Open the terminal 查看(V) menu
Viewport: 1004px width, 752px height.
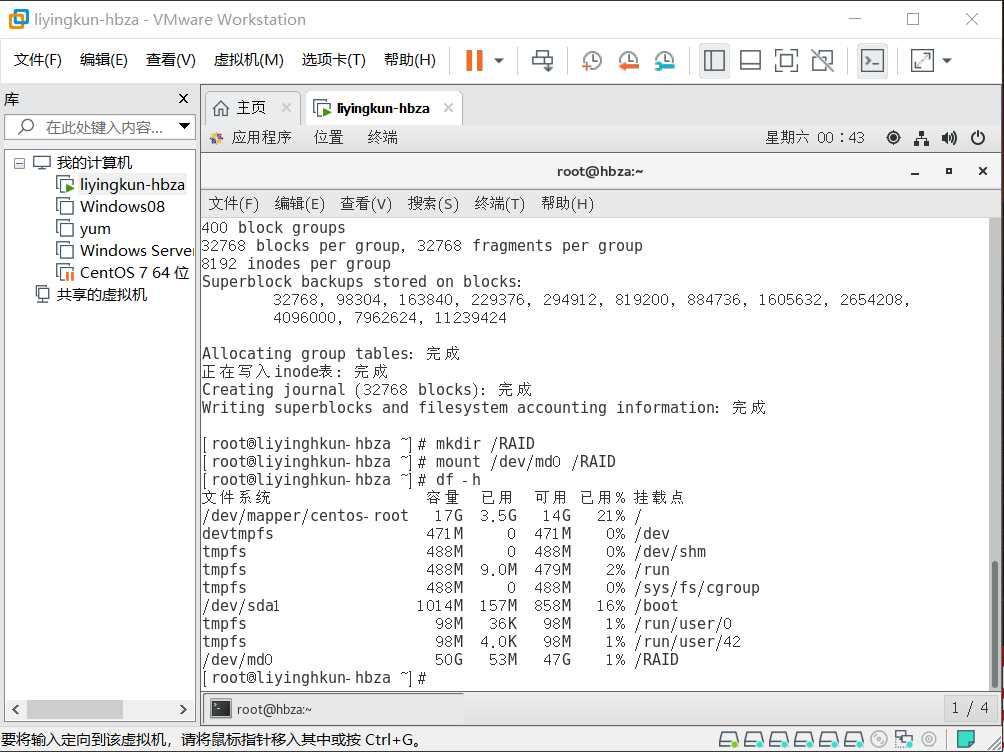(366, 204)
